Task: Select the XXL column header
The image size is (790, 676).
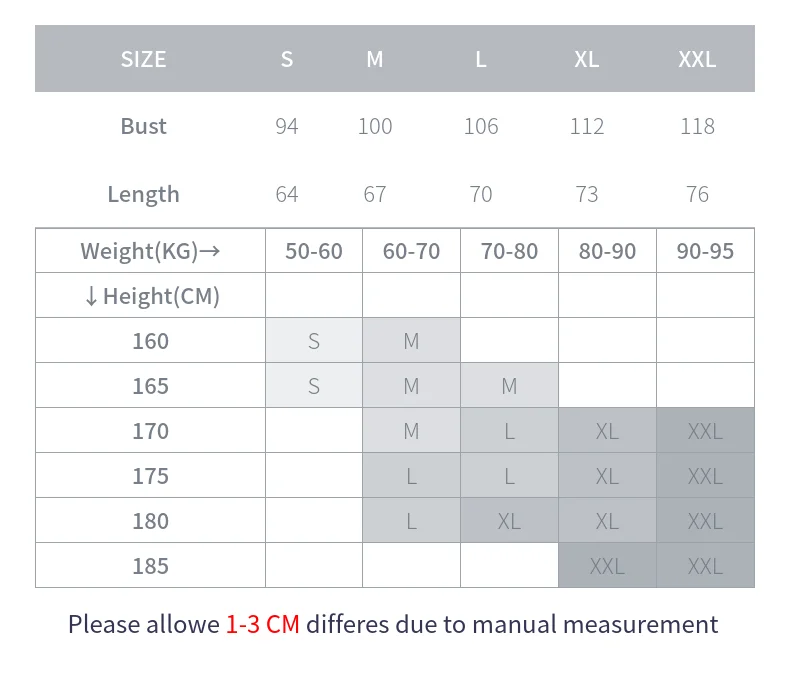Action: coord(697,59)
